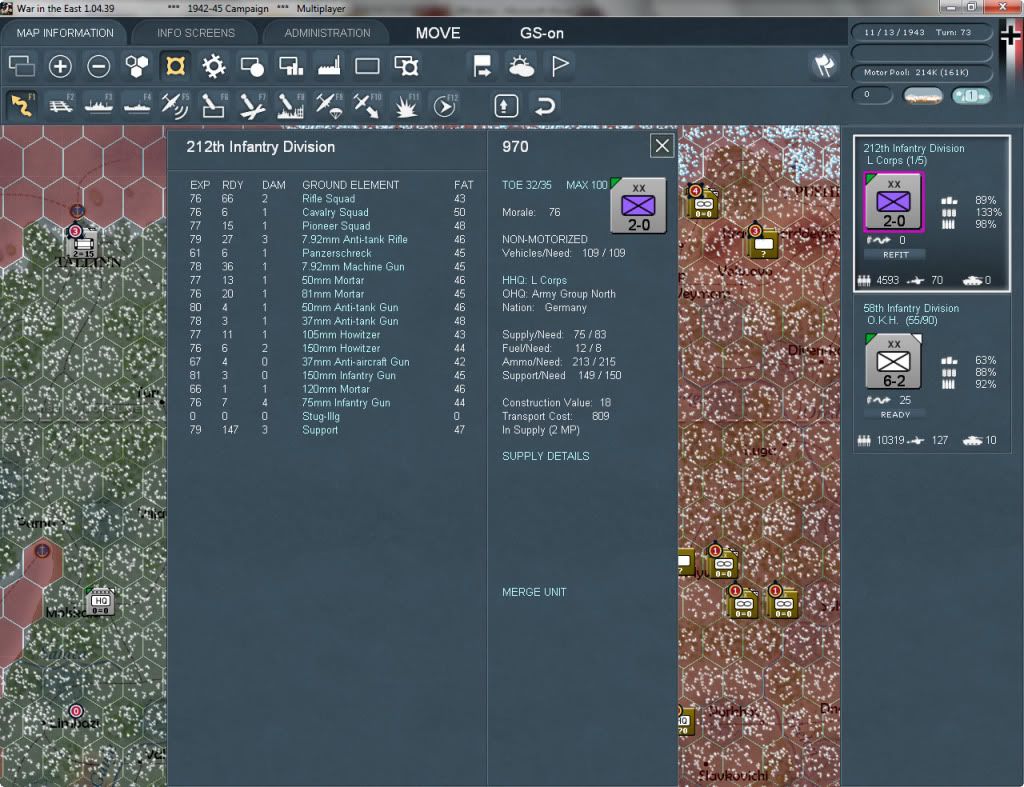Click the purple 2-0 counter in detail window
1024x787 pixels.
click(x=638, y=206)
